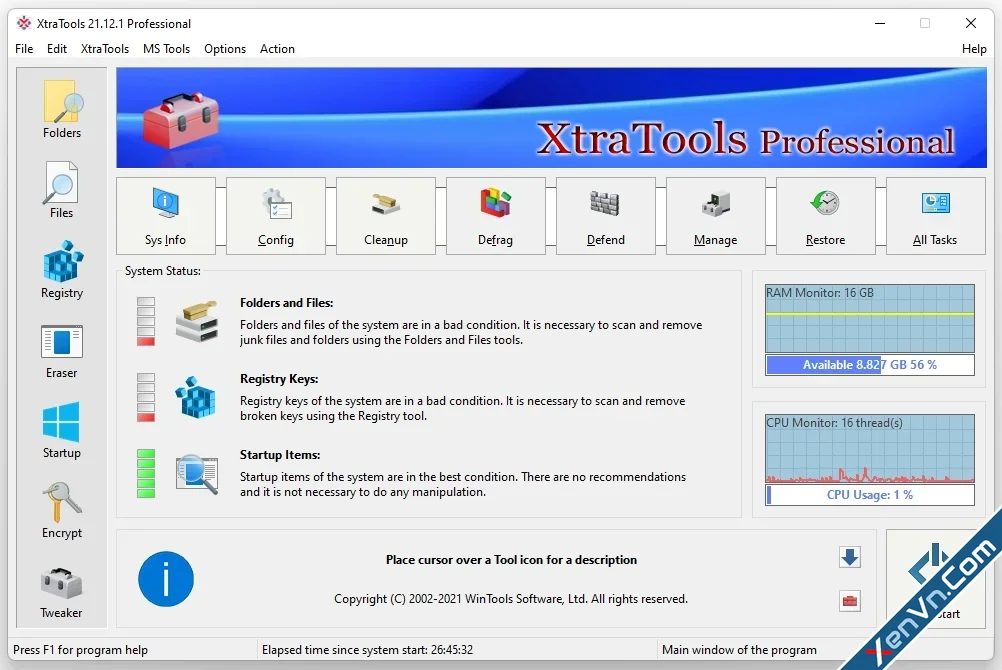Click the small red toolbox button
This screenshot has height=670, width=1002.
(x=849, y=601)
